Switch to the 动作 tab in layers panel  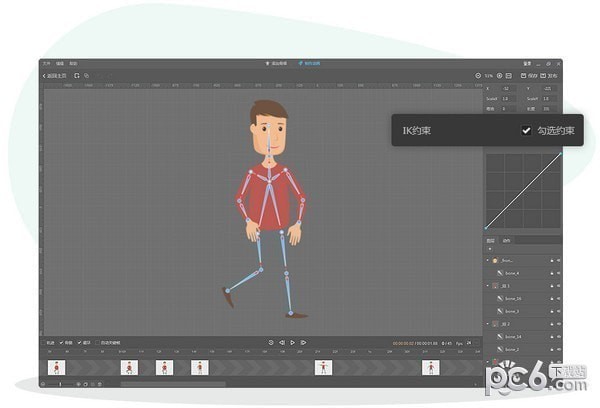pos(507,241)
